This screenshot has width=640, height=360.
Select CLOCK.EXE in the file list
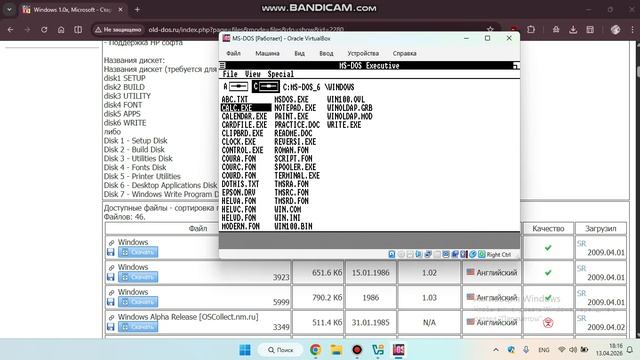tap(239, 142)
